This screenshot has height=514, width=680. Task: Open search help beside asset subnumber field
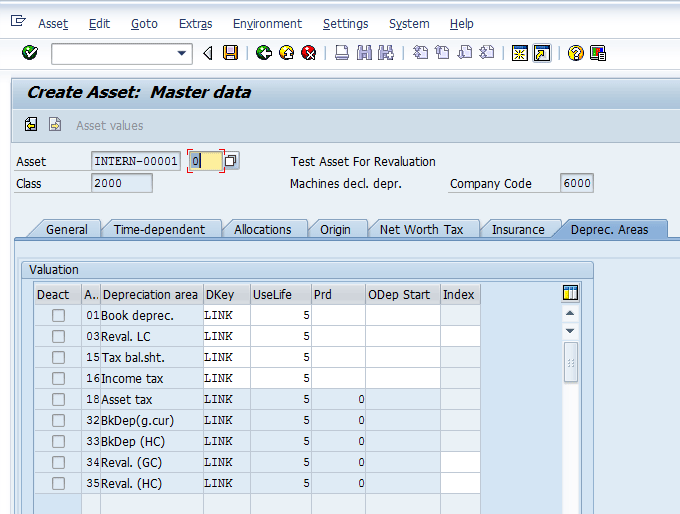click(231, 161)
